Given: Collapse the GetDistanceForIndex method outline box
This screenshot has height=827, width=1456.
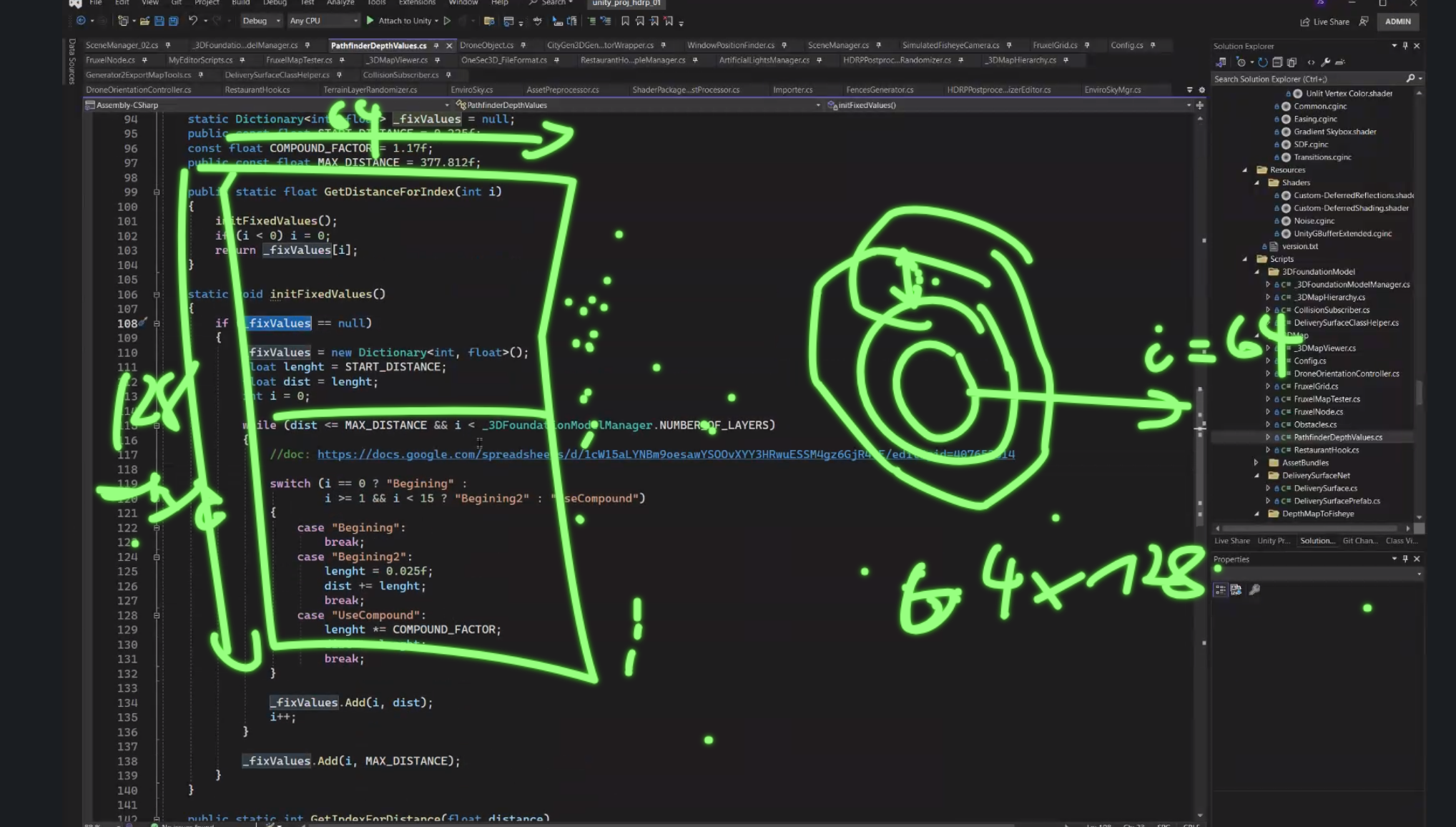Looking at the screenshot, I should [x=157, y=192].
